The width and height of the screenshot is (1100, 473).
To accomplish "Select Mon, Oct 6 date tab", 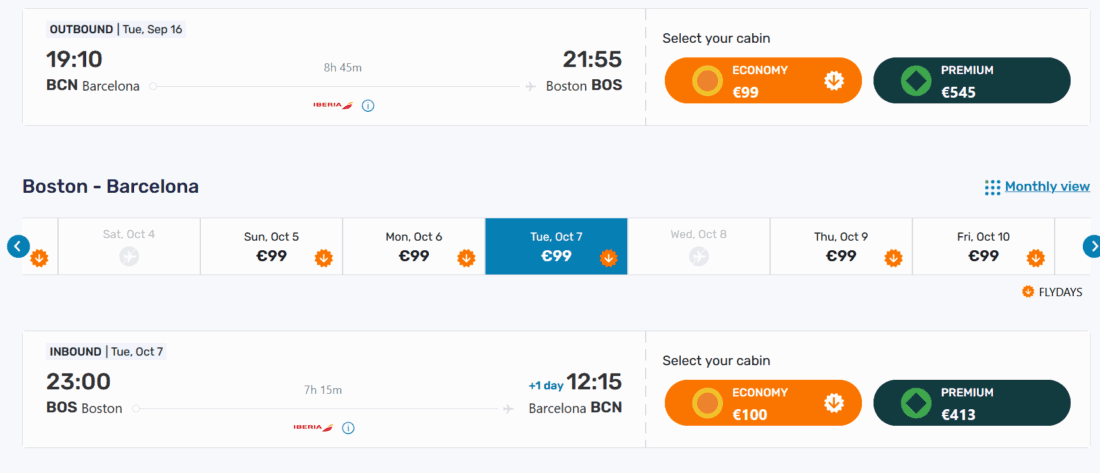I will click(x=414, y=246).
